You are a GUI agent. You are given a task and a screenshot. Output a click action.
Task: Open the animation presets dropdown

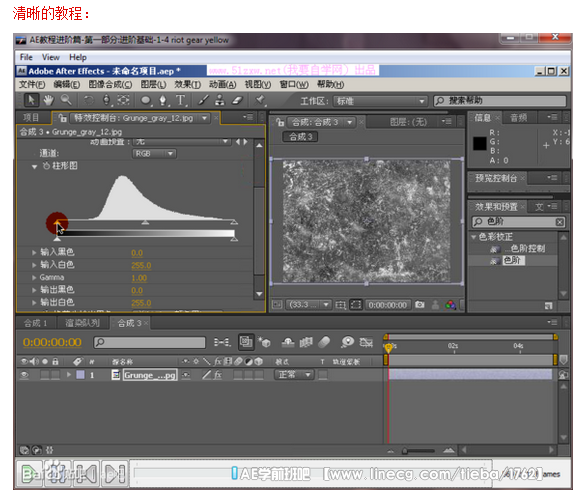[181, 142]
